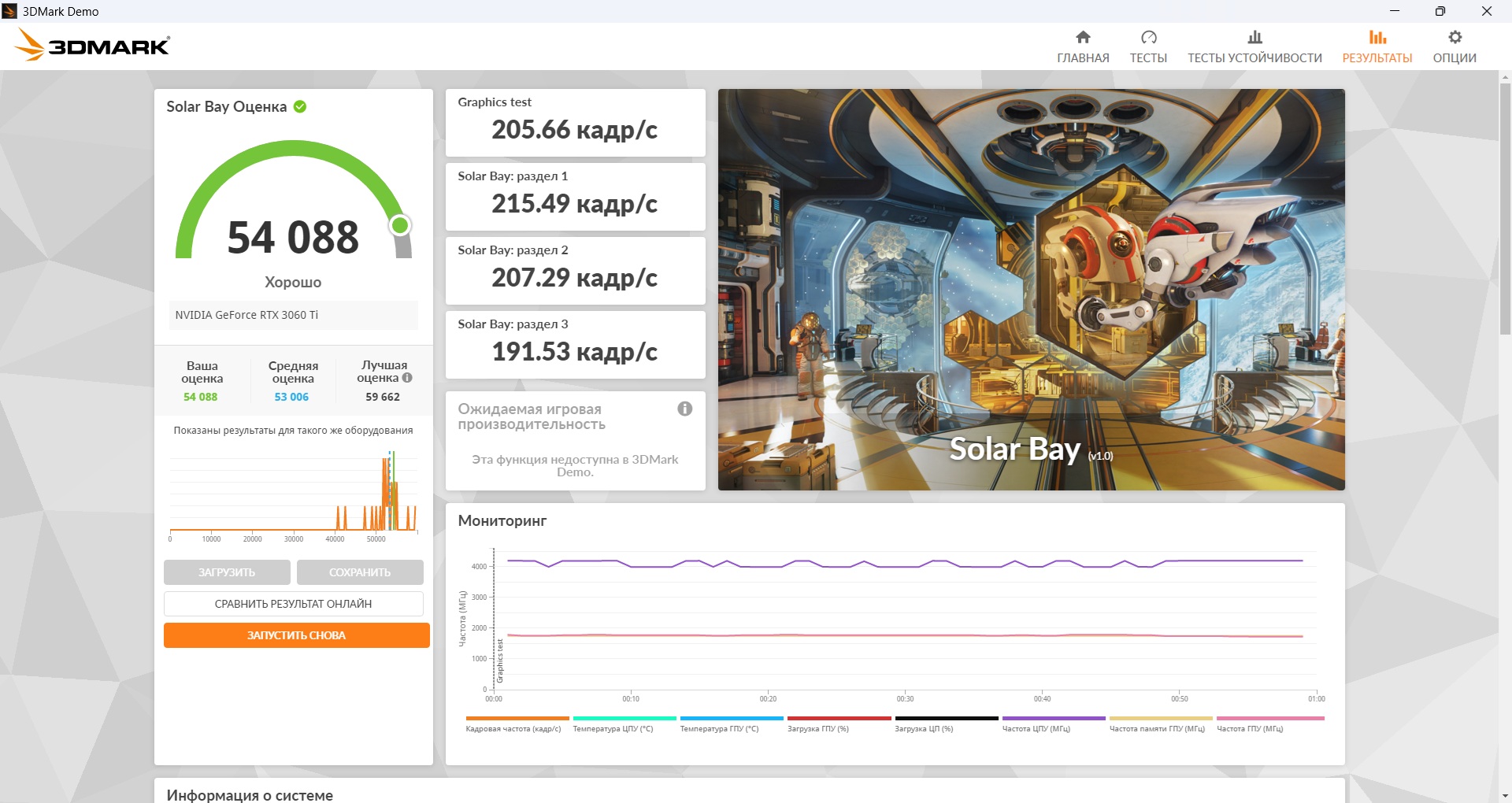Viewport: 1512px width, 803px height.
Task: Click the 3DMark logo
Action: tap(92, 45)
